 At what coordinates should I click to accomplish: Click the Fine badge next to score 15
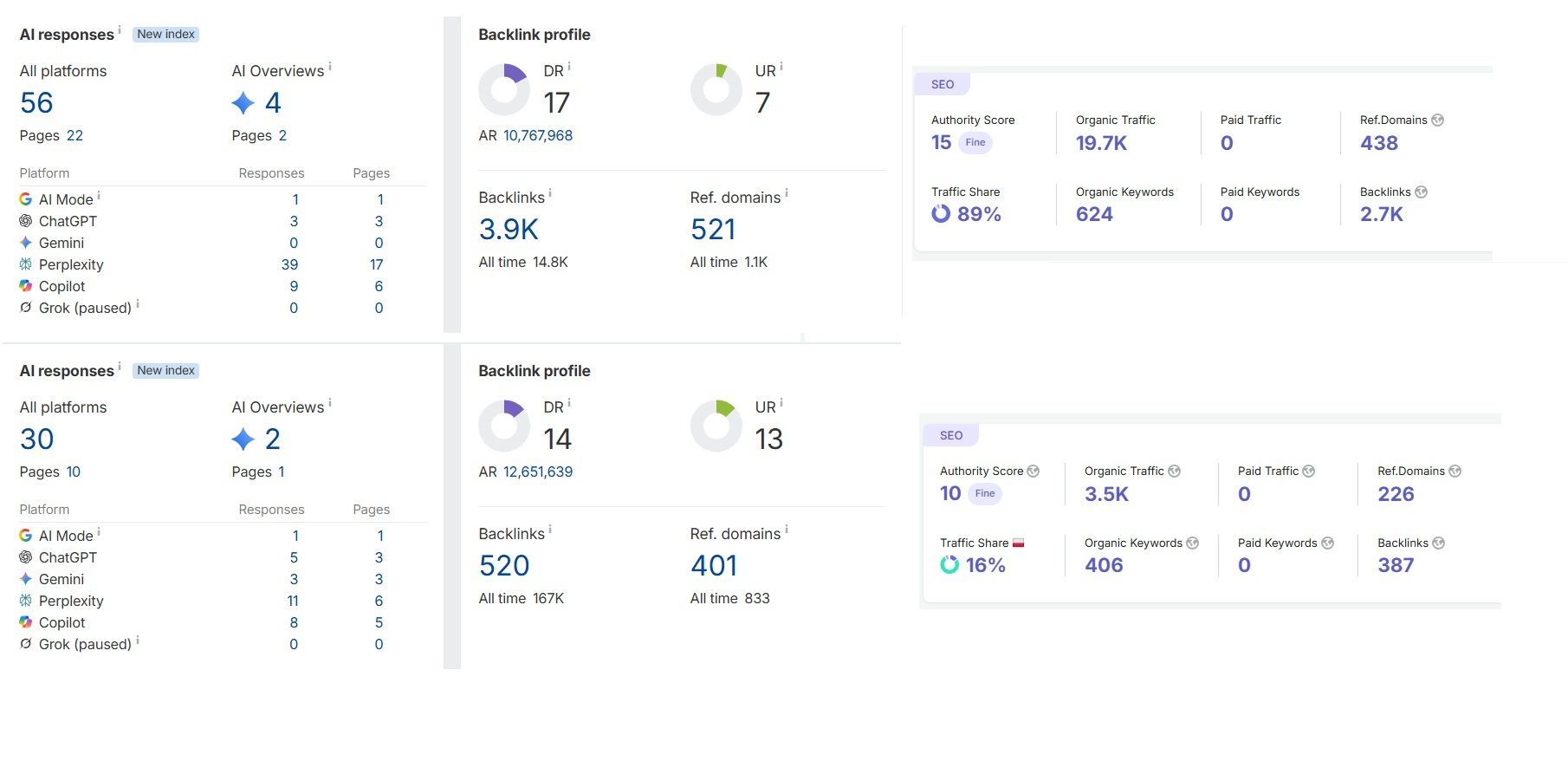point(975,142)
